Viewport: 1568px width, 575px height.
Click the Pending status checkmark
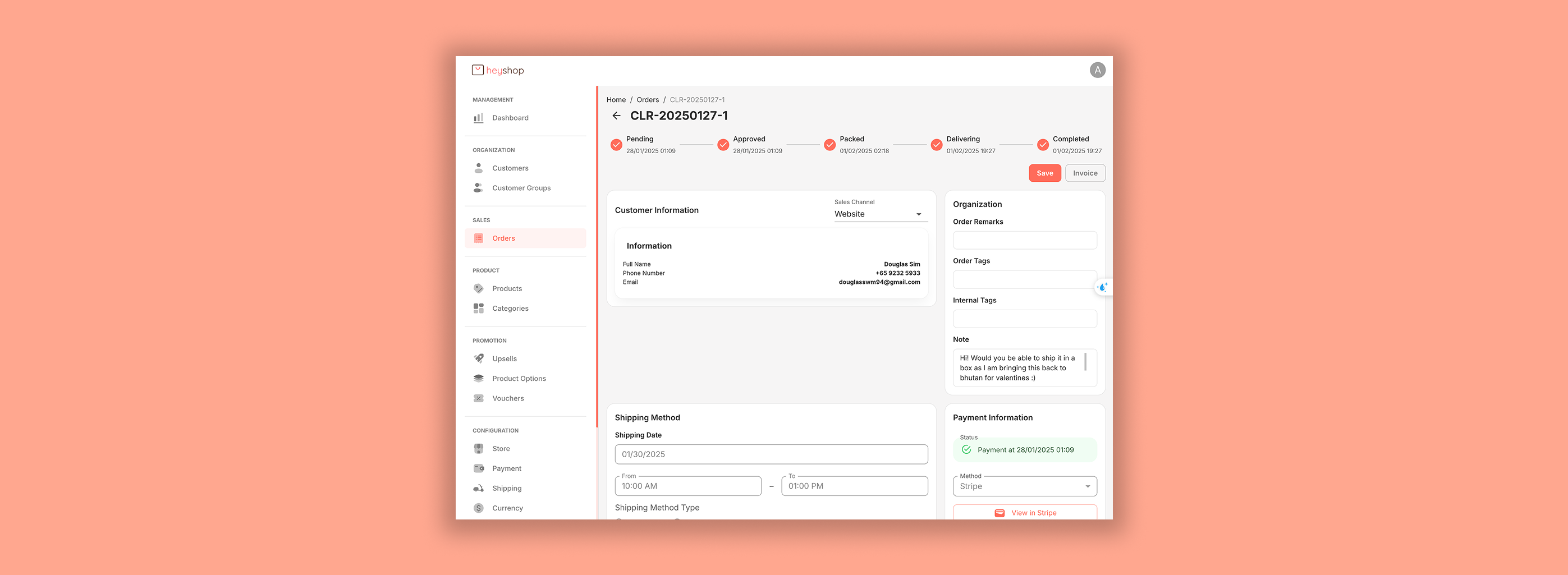pyautogui.click(x=616, y=145)
